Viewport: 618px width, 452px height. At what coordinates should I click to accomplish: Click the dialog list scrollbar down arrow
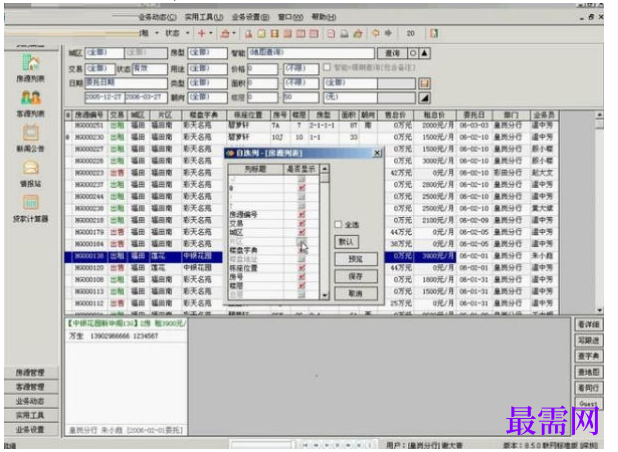click(x=324, y=295)
